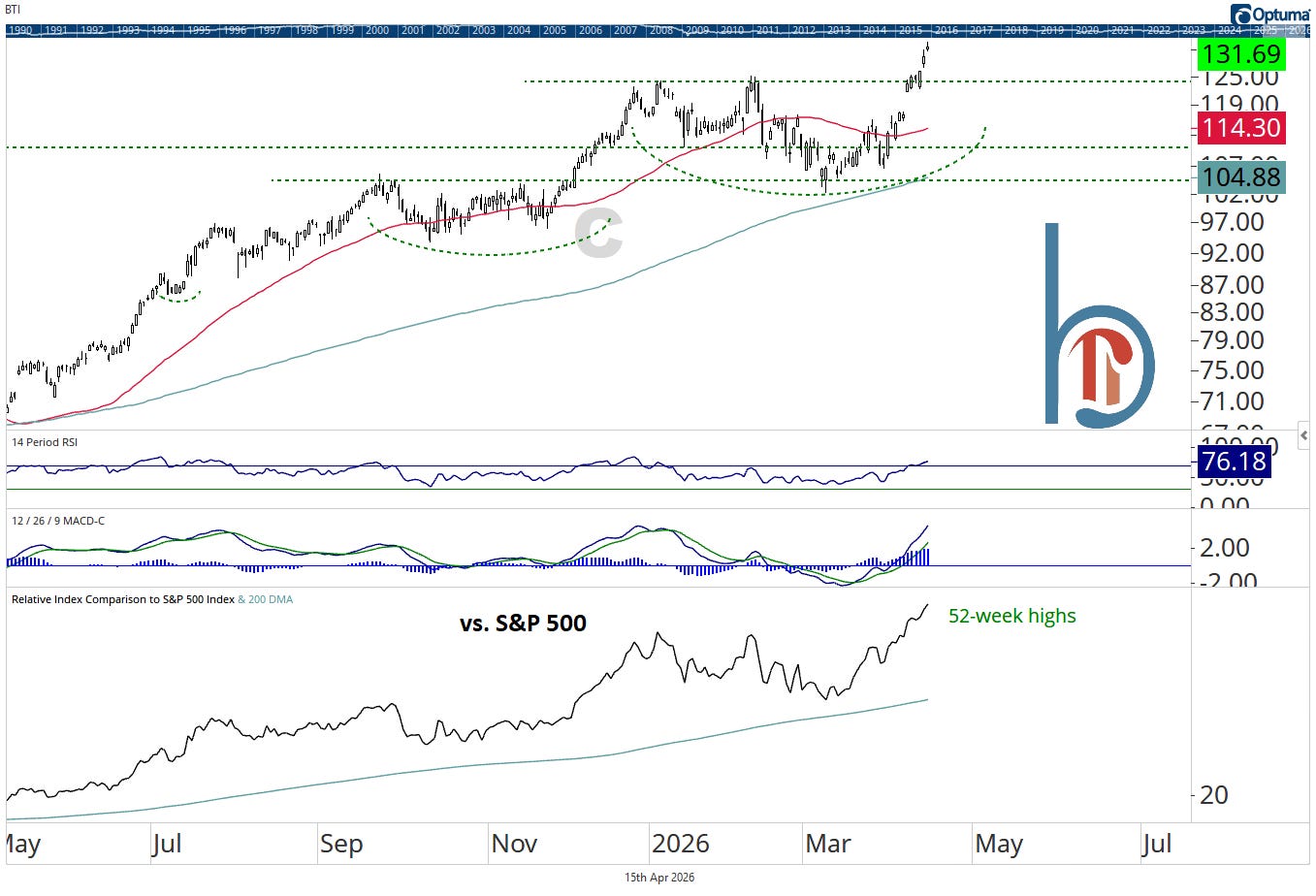Click the vs. S&P 500 annotation
This screenshot has height=896, width=1316.
pos(524,623)
